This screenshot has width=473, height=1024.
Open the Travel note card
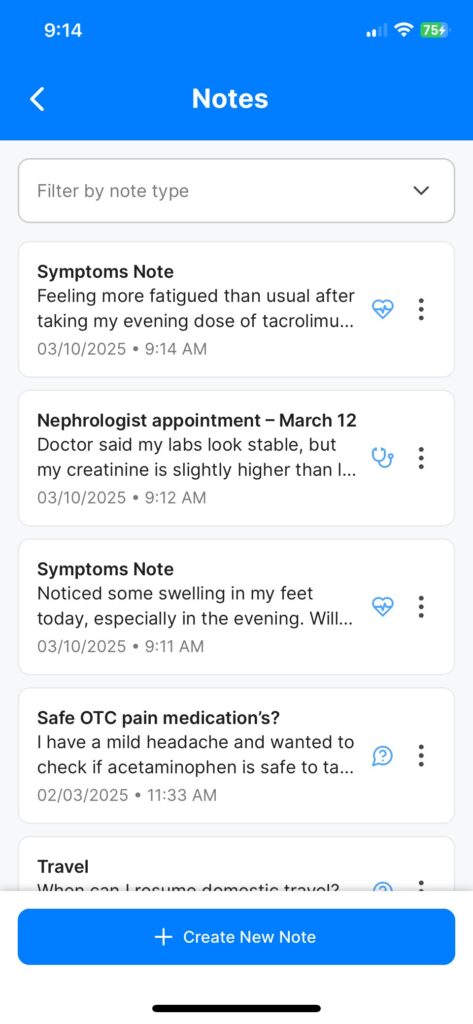236,864
